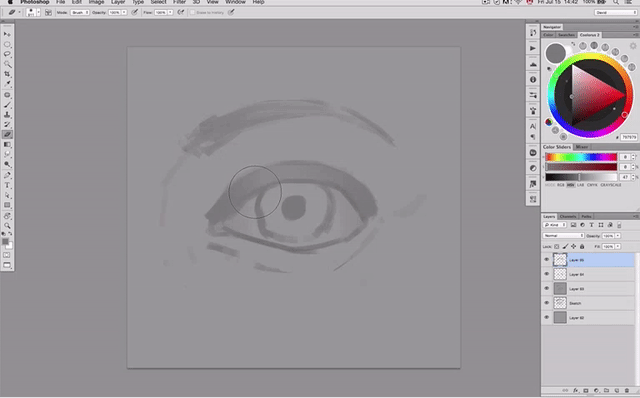Toggle visibility of Layer 95
This screenshot has height=398, width=640.
547,260
